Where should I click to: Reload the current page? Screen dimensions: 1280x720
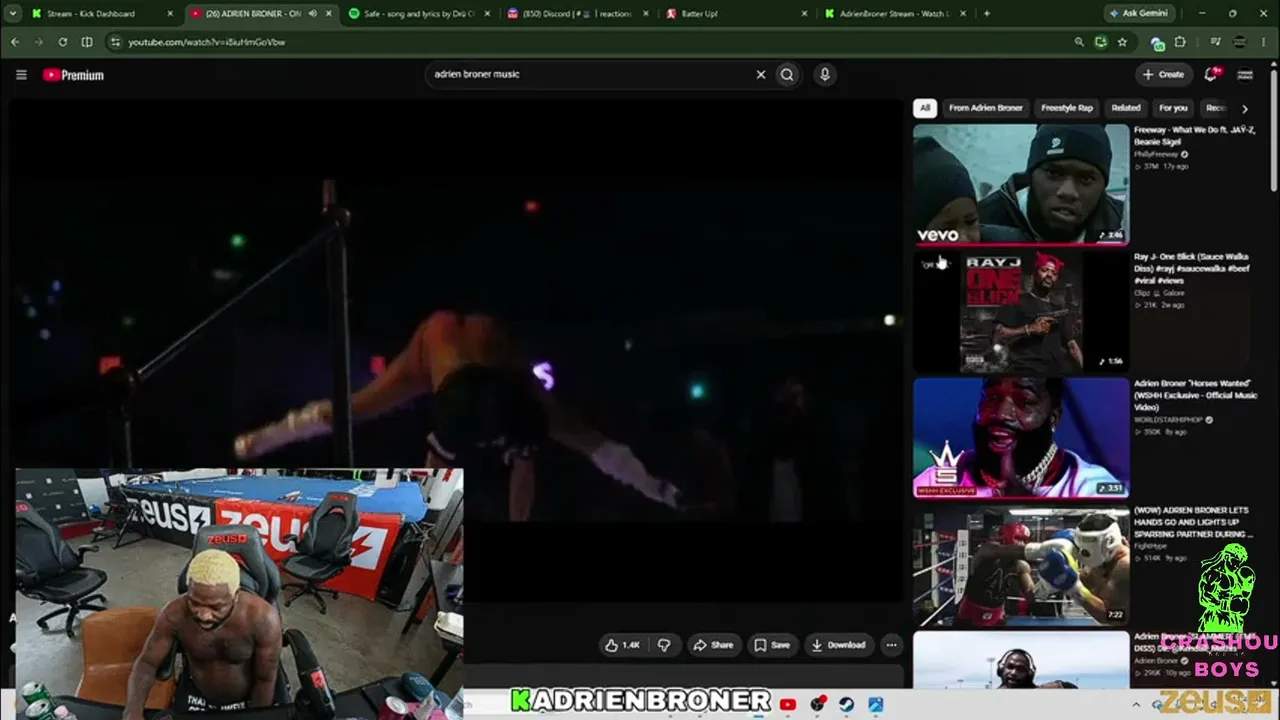pyautogui.click(x=63, y=42)
